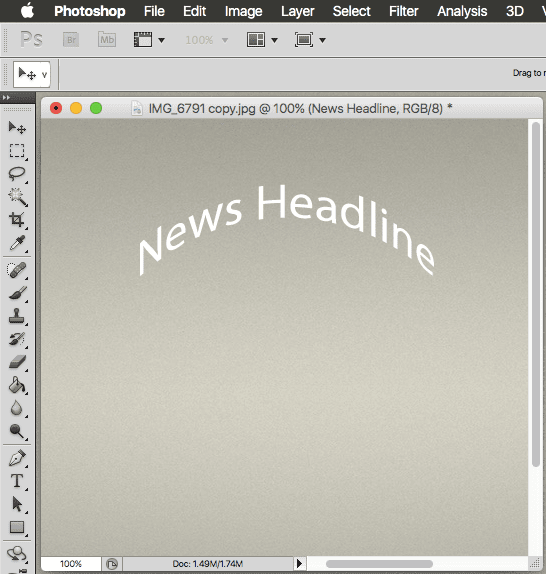Viewport: 546px width, 574px height.
Task: Open the 3D menu
Action: click(x=515, y=11)
